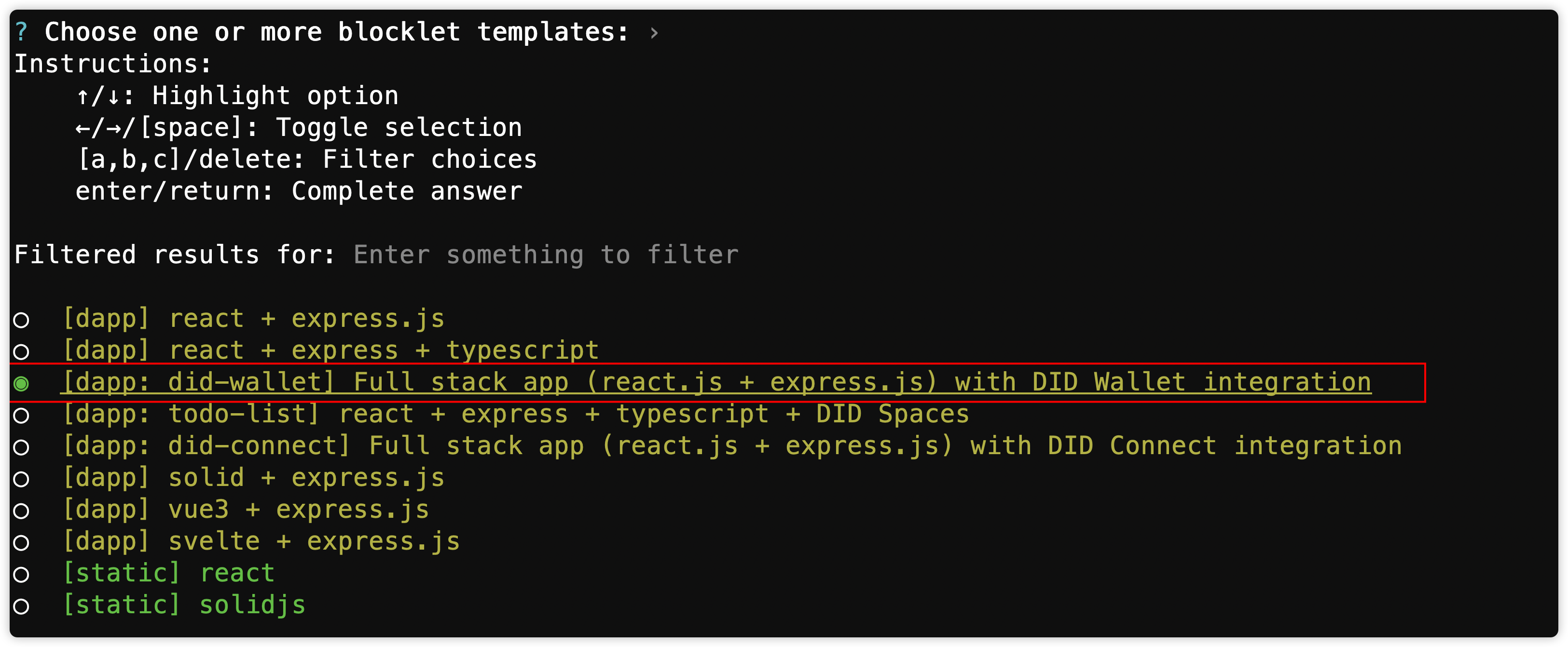Select the static solidjs radio circle
Viewport: 1568px width, 647px height.
point(21,606)
